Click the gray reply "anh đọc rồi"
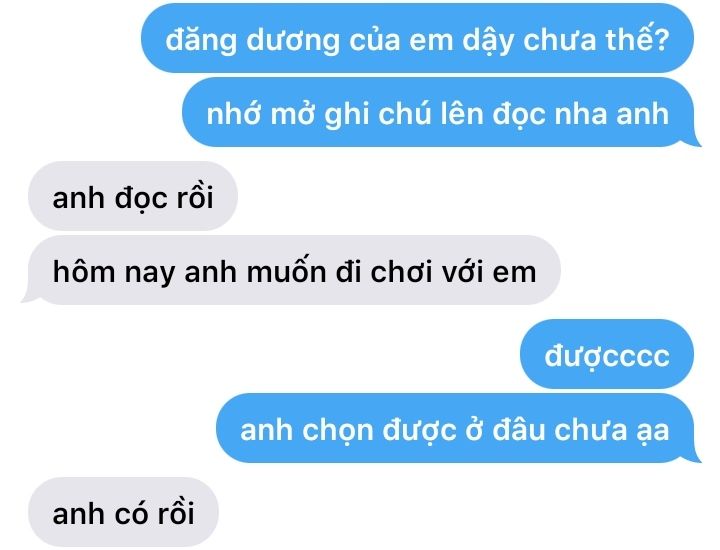Screen dimensions: 720x550 click(x=133, y=196)
